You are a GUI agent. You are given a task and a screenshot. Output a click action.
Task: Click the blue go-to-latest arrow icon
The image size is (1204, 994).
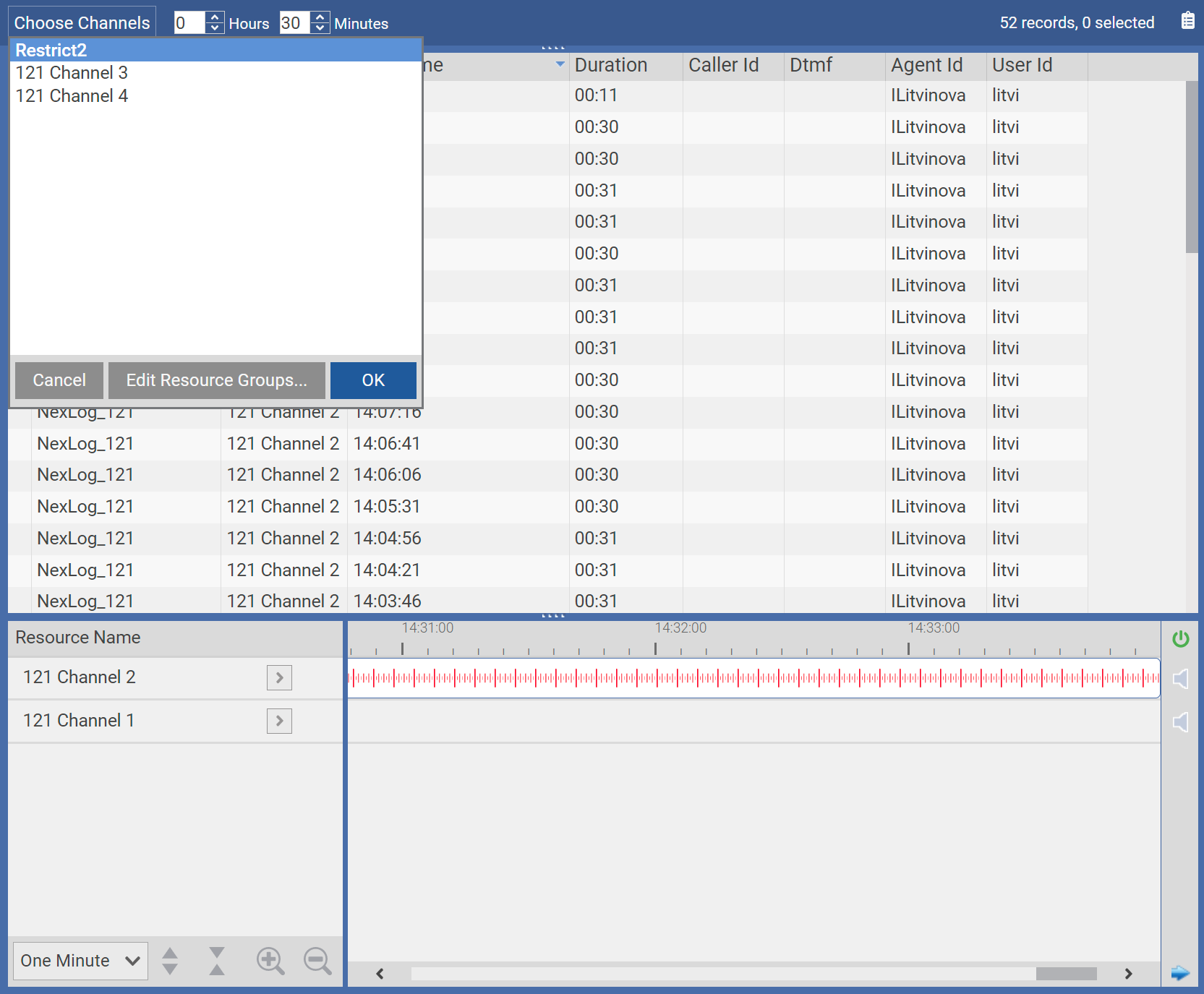[x=1180, y=973]
